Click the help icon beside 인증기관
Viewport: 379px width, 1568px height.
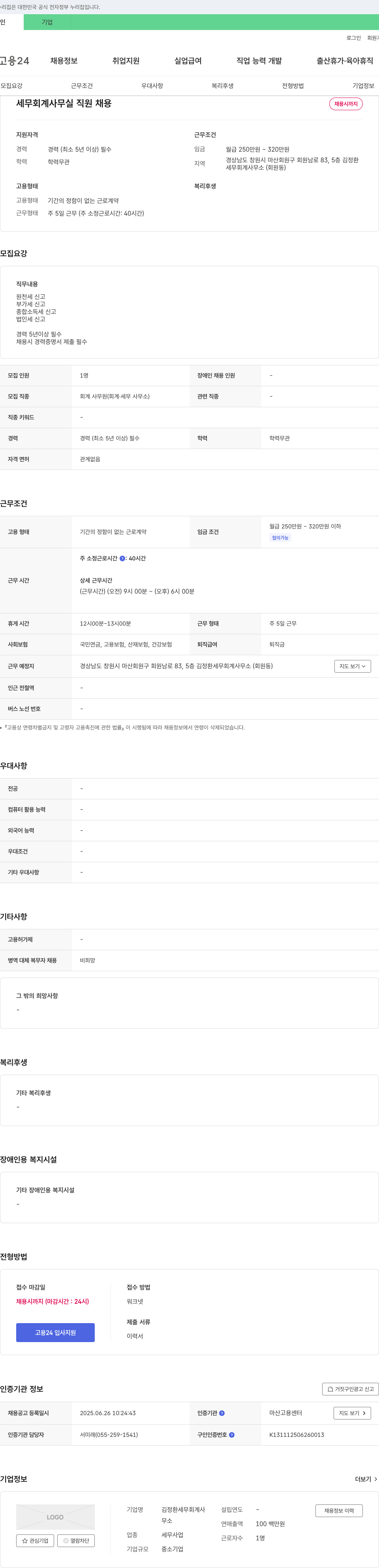[222, 1413]
